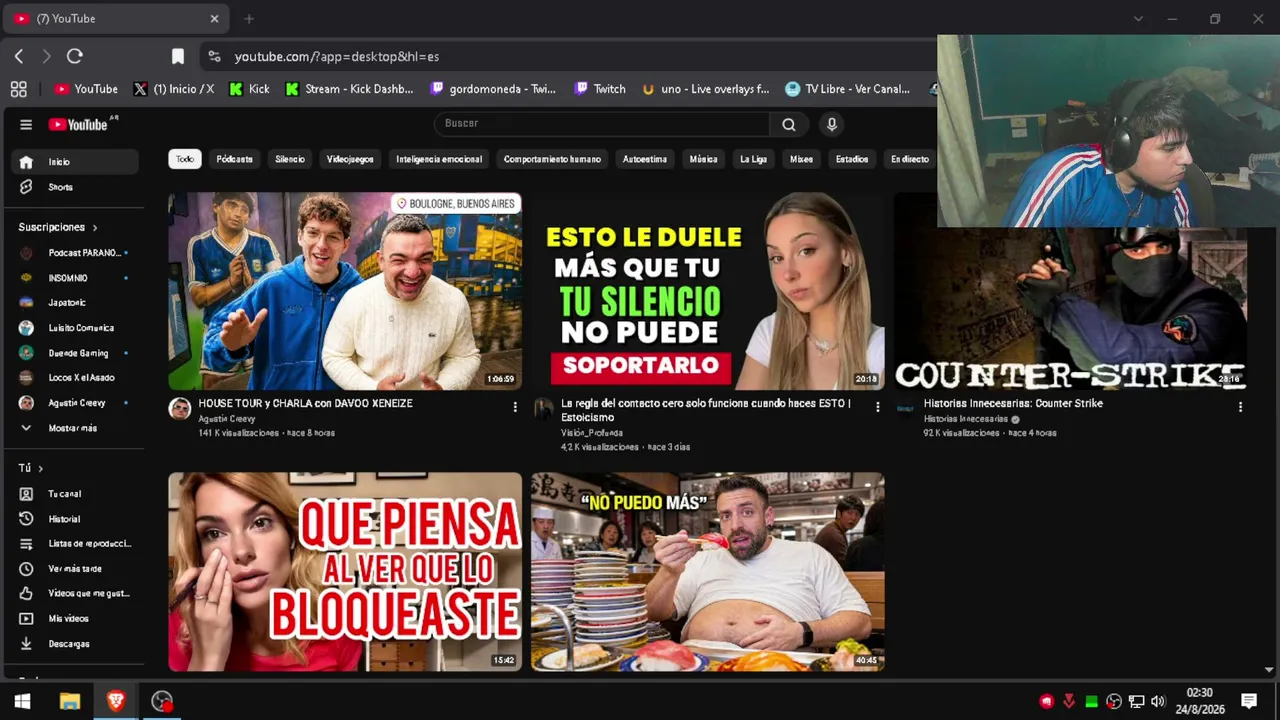Viewport: 1280px width, 720px height.
Task: Select the Comportamiento humano filter chip
Action: pyautogui.click(x=552, y=159)
